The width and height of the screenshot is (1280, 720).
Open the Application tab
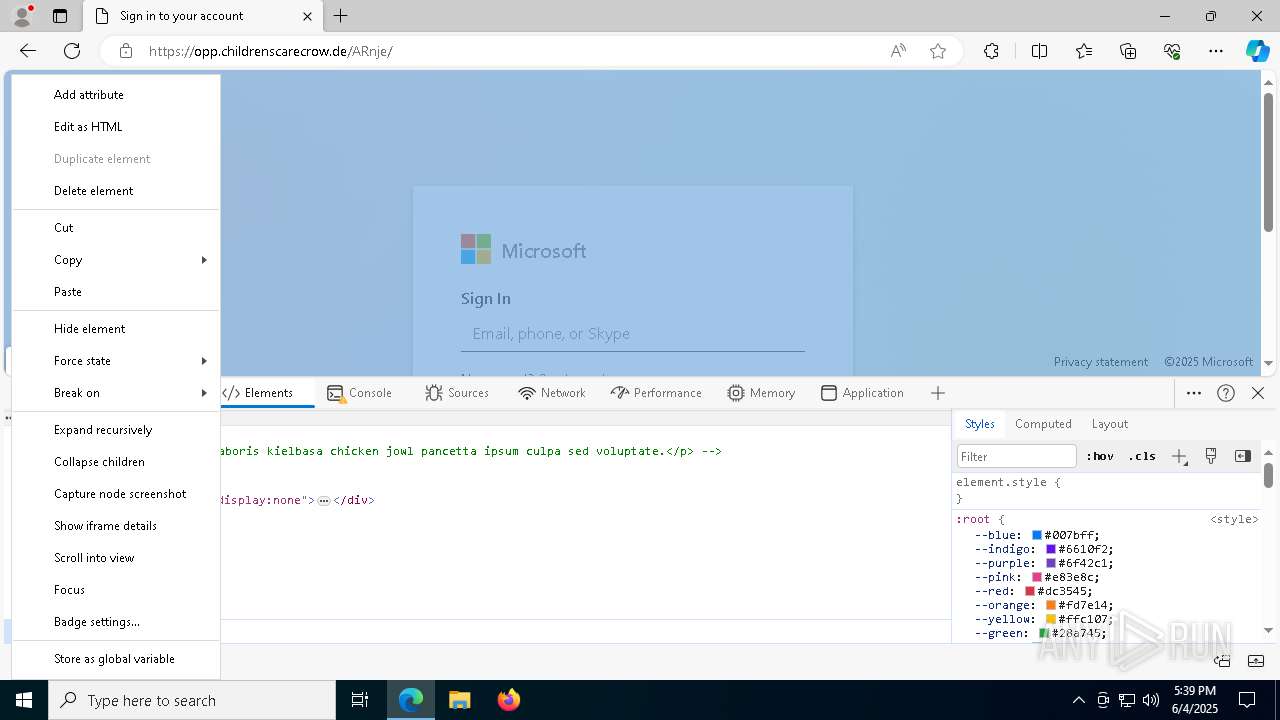tap(862, 393)
